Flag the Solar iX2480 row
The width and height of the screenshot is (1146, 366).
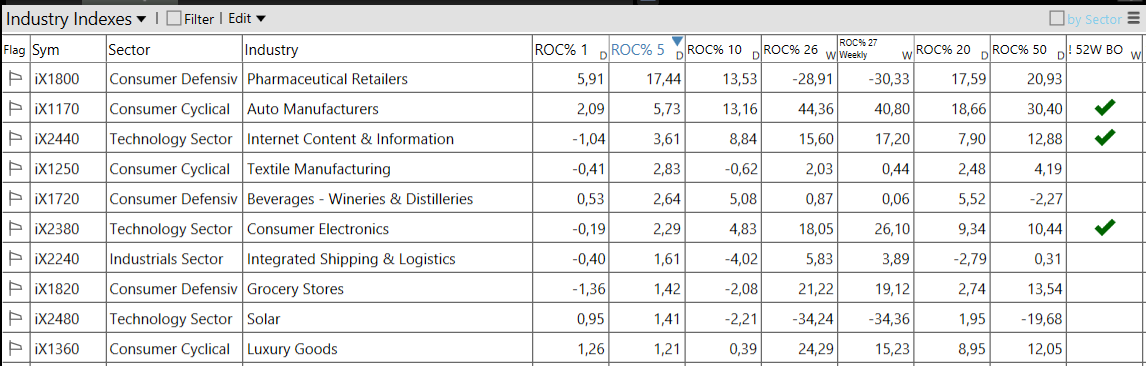coord(15,319)
